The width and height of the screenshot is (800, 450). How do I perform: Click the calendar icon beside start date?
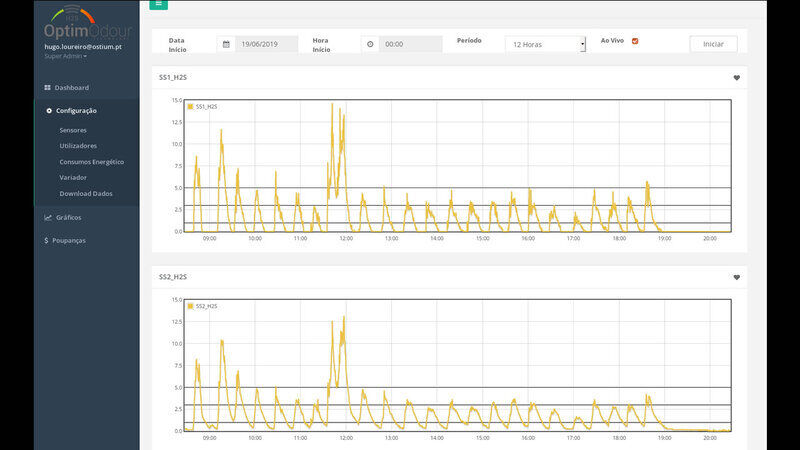pyautogui.click(x=226, y=44)
